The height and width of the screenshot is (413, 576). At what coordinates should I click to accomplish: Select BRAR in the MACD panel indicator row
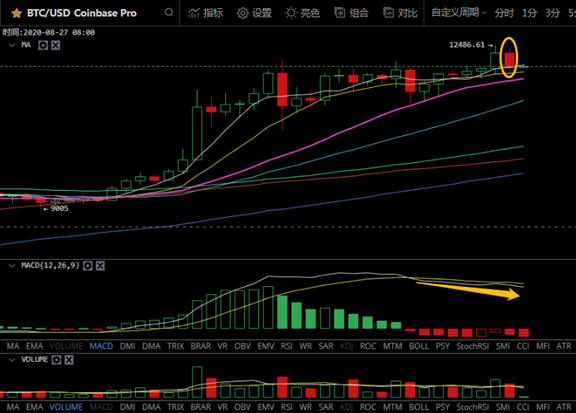tap(201, 346)
